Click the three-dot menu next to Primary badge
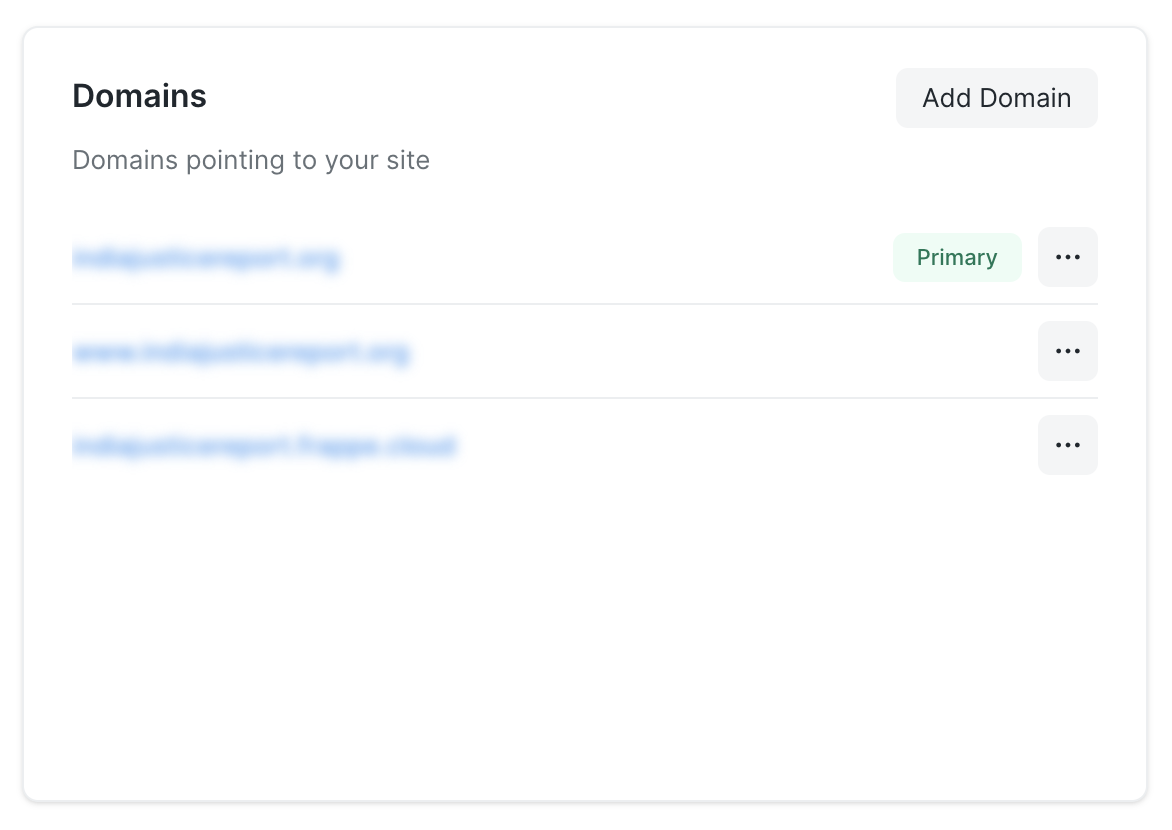Image resolution: width=1172 pixels, height=830 pixels. click(x=1067, y=257)
